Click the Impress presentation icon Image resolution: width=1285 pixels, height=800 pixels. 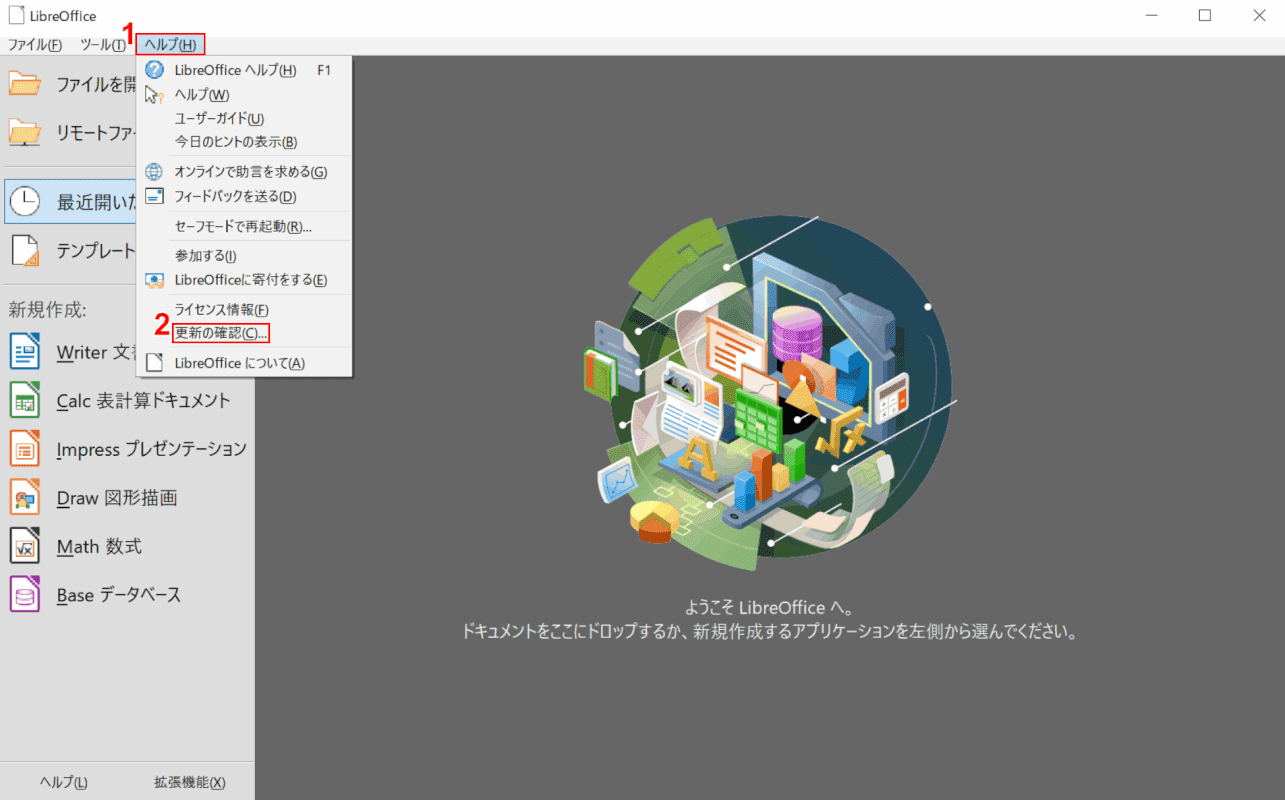(25, 449)
